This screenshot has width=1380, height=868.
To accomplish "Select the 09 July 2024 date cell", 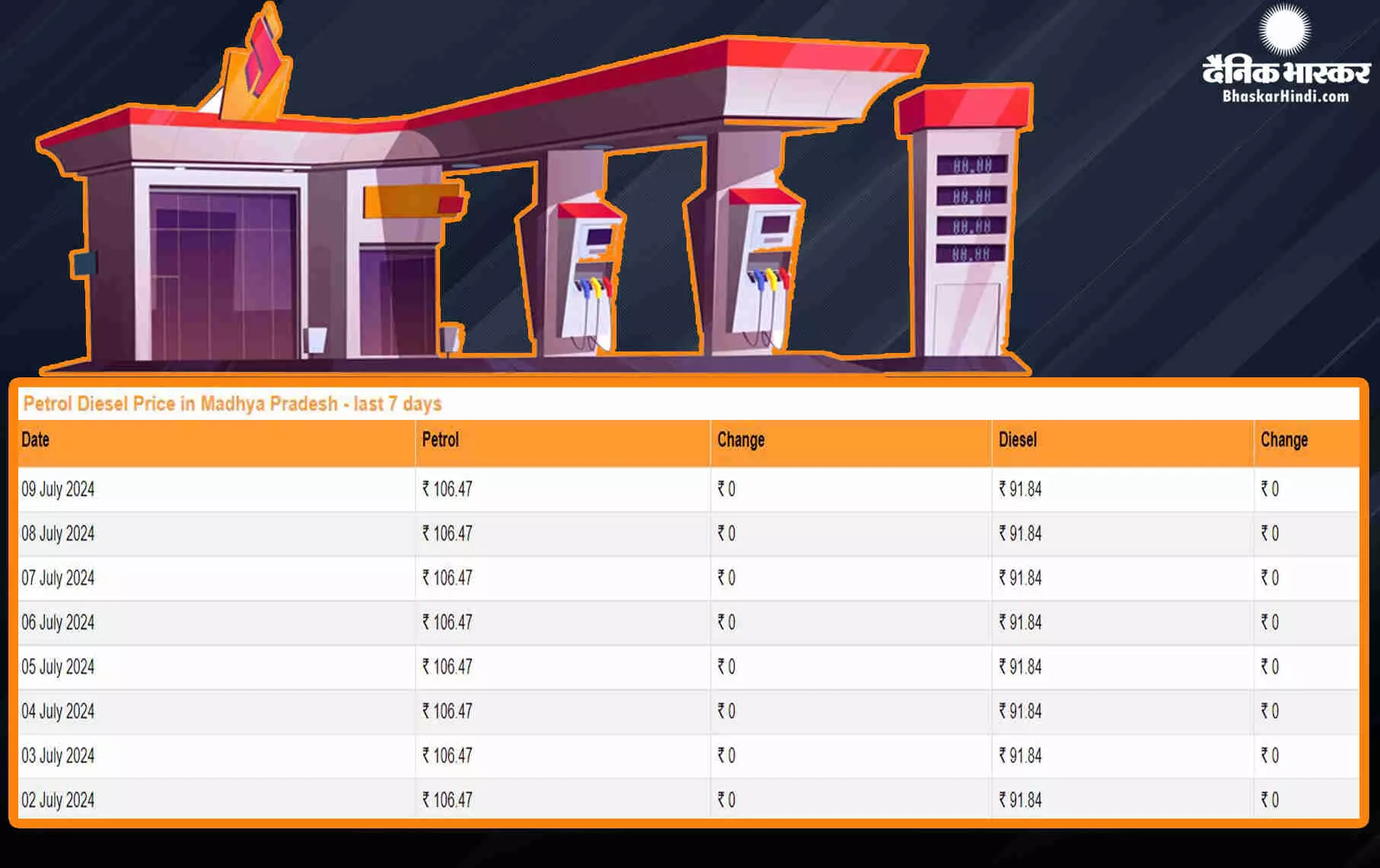I will click(58, 489).
